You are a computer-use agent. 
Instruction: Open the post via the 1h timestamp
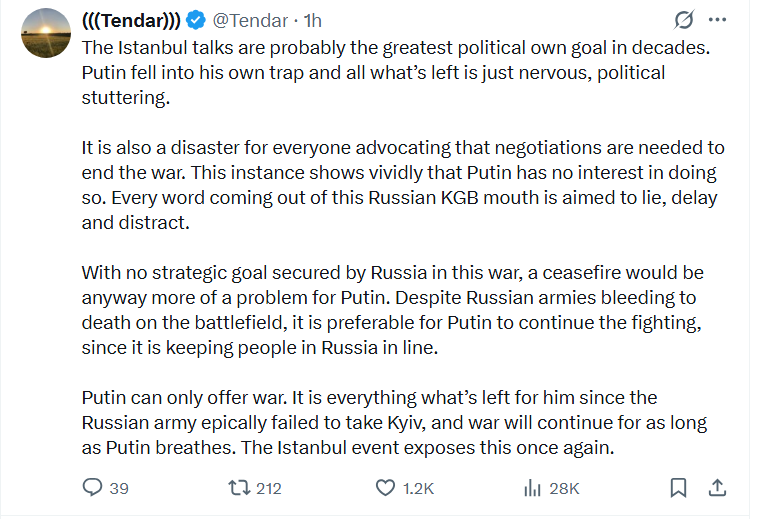click(313, 21)
